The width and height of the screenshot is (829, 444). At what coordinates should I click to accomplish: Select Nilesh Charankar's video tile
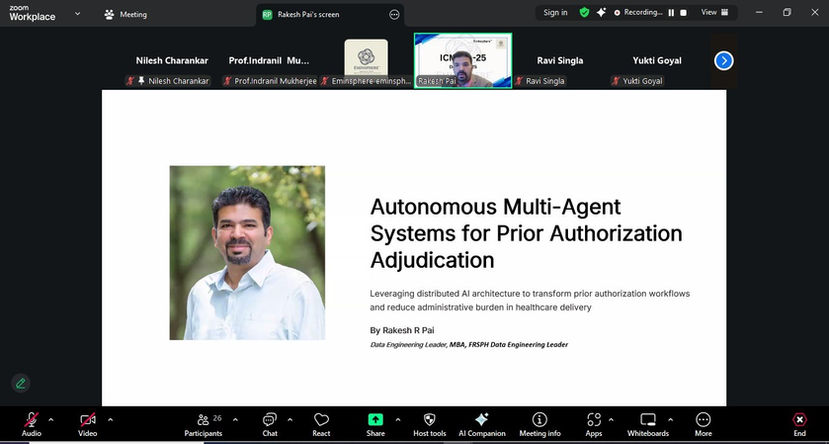172,61
